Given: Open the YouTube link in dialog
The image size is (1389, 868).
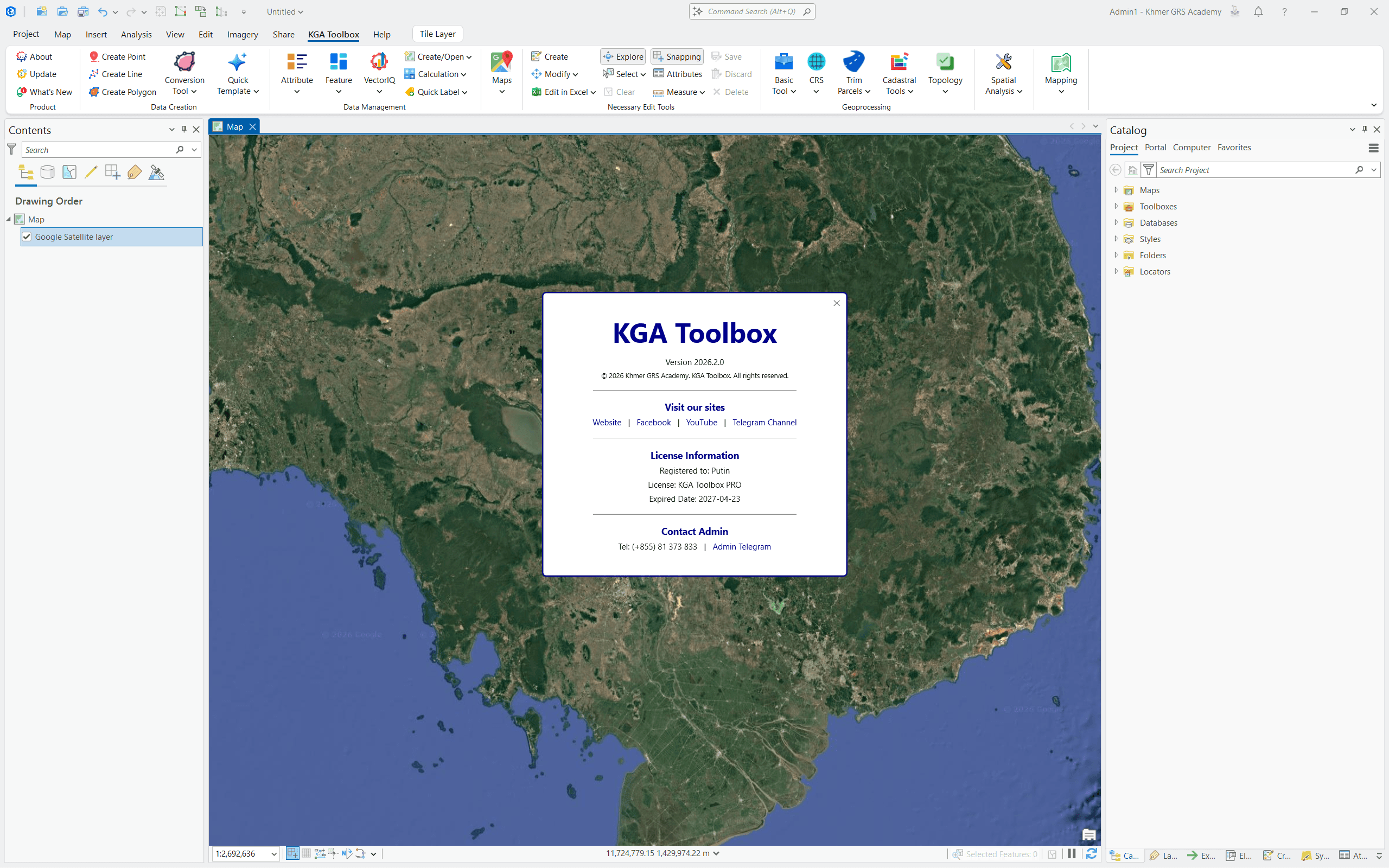Looking at the screenshot, I should (x=702, y=423).
